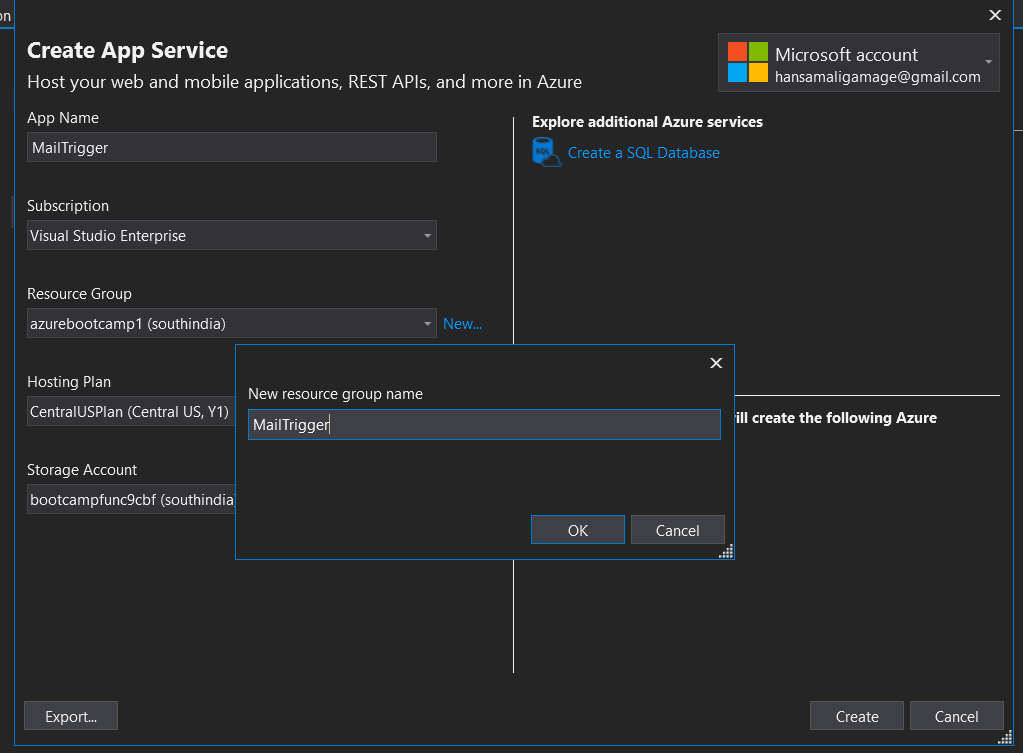This screenshot has width=1023, height=753.
Task: Click the Microsoft logo icon
Action: click(x=748, y=63)
